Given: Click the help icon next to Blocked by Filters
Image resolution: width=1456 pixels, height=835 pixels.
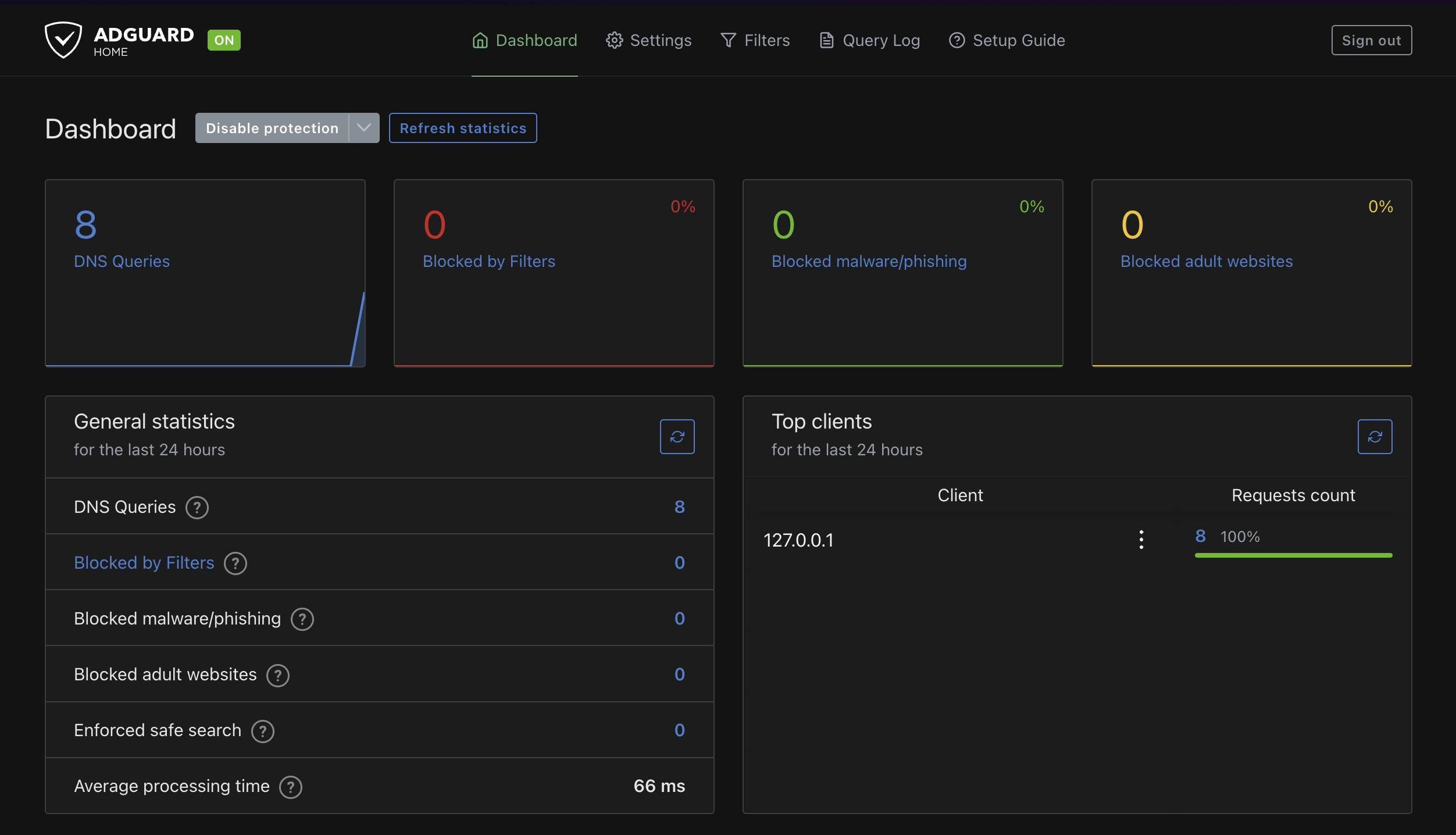Looking at the screenshot, I should click(235, 562).
